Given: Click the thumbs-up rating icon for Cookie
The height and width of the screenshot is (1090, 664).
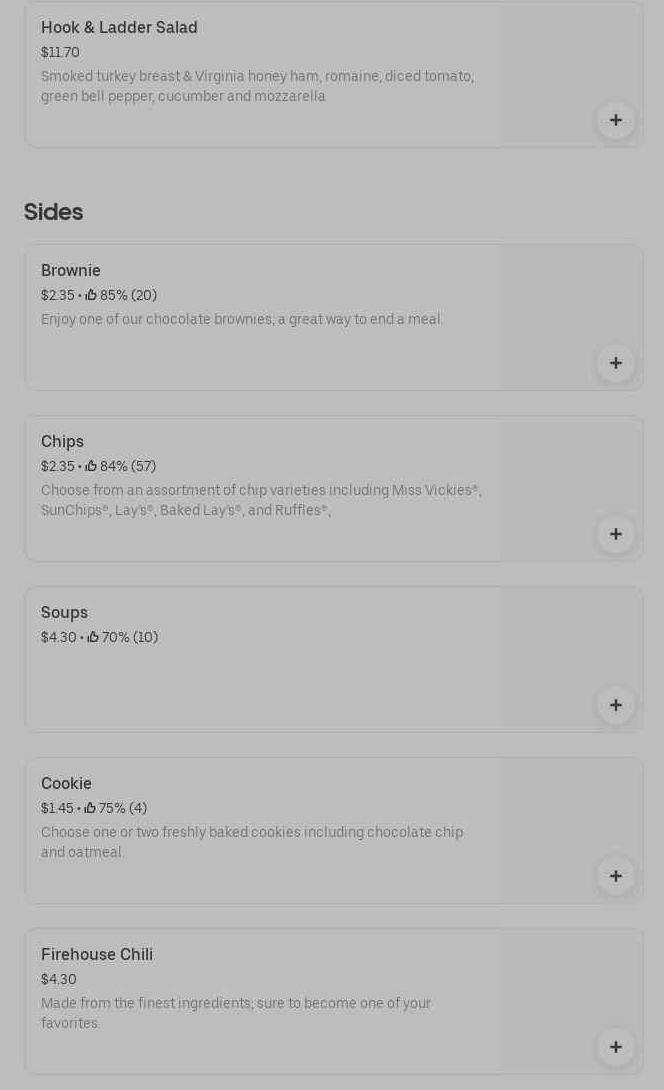Looking at the screenshot, I should point(90,808).
